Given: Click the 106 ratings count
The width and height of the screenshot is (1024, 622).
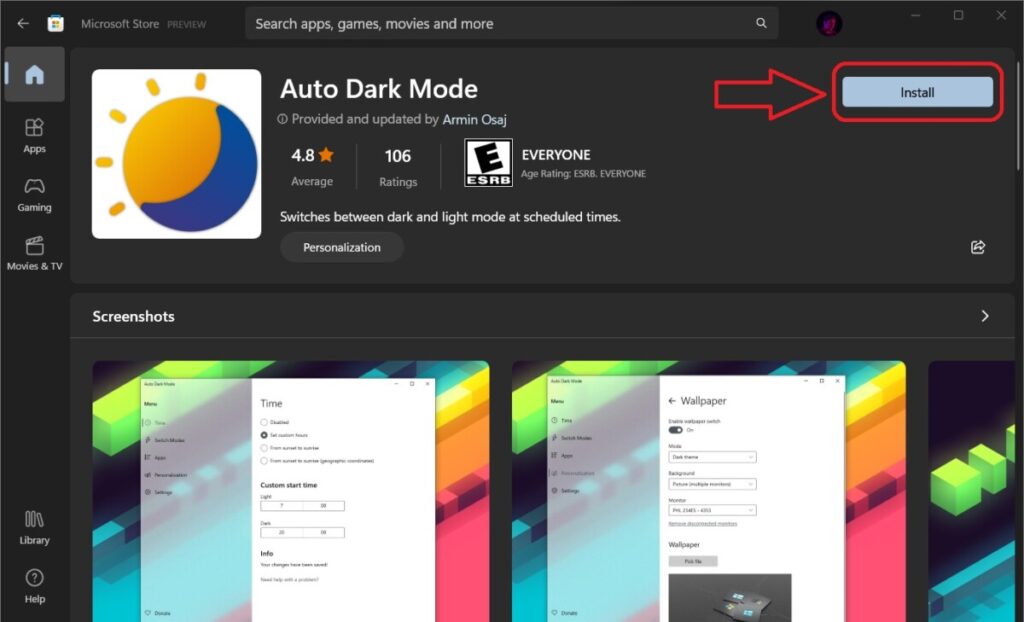Looking at the screenshot, I should (x=398, y=167).
